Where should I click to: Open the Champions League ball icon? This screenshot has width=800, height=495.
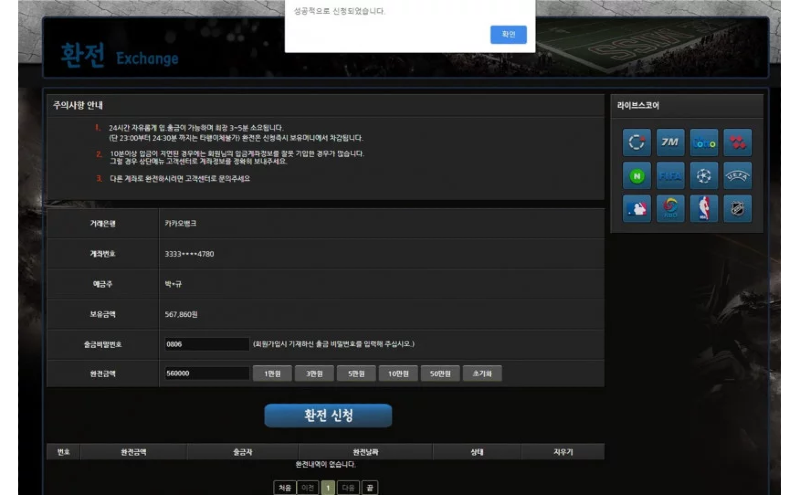[703, 176]
